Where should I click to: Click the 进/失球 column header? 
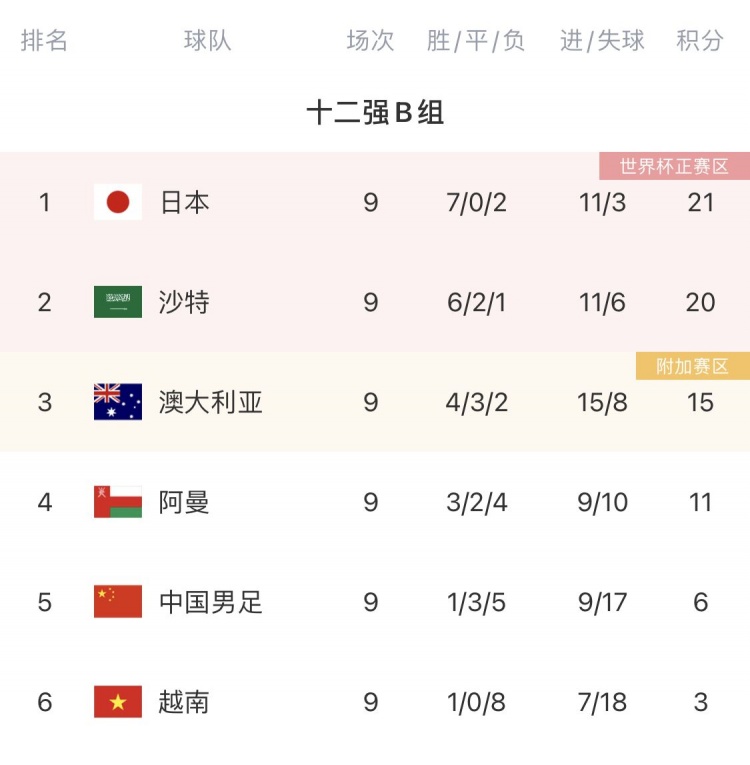click(x=602, y=40)
